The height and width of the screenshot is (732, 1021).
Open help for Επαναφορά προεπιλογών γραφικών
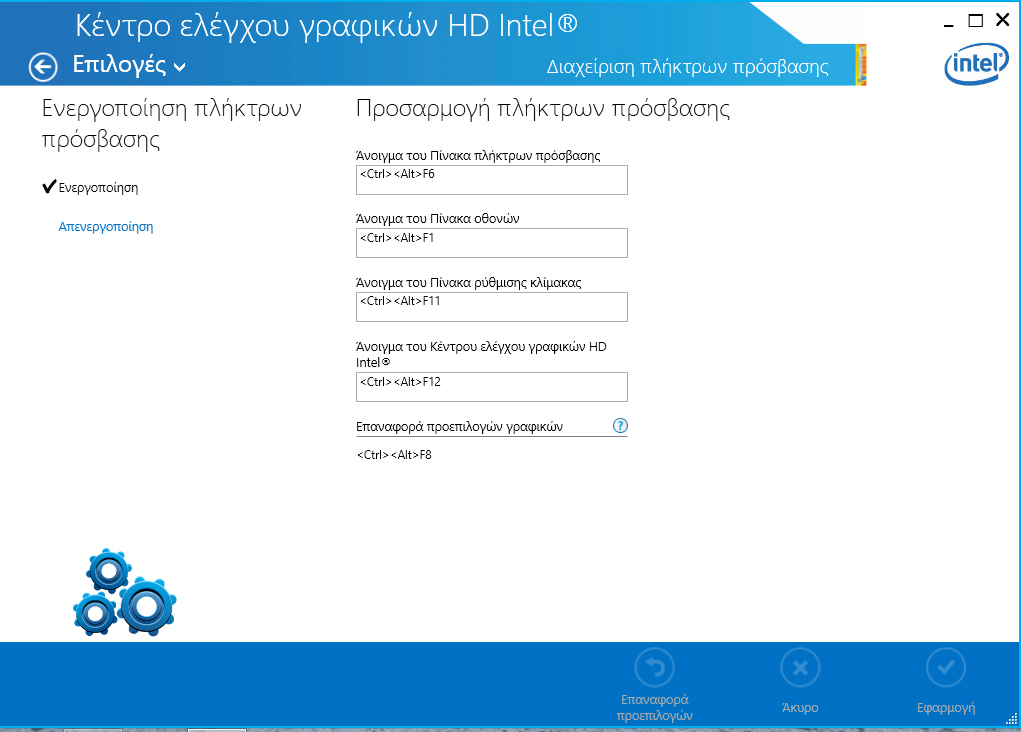pos(620,426)
